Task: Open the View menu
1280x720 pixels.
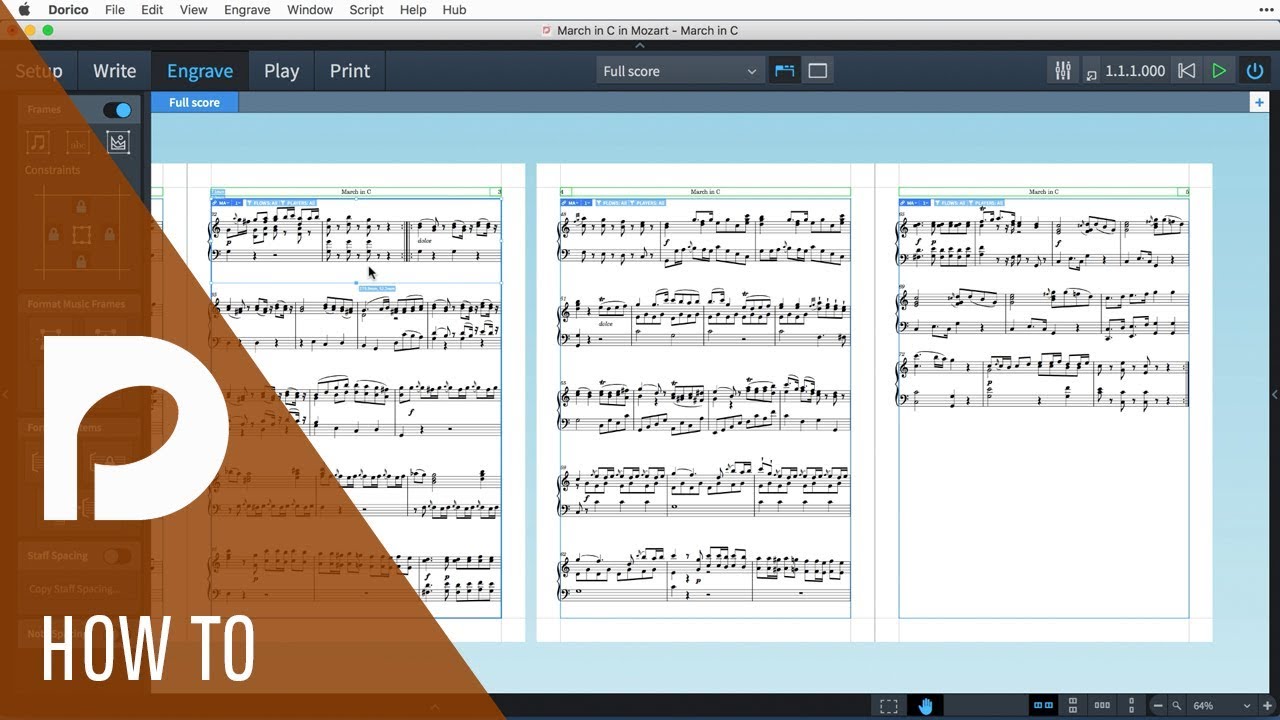Action: pos(193,10)
